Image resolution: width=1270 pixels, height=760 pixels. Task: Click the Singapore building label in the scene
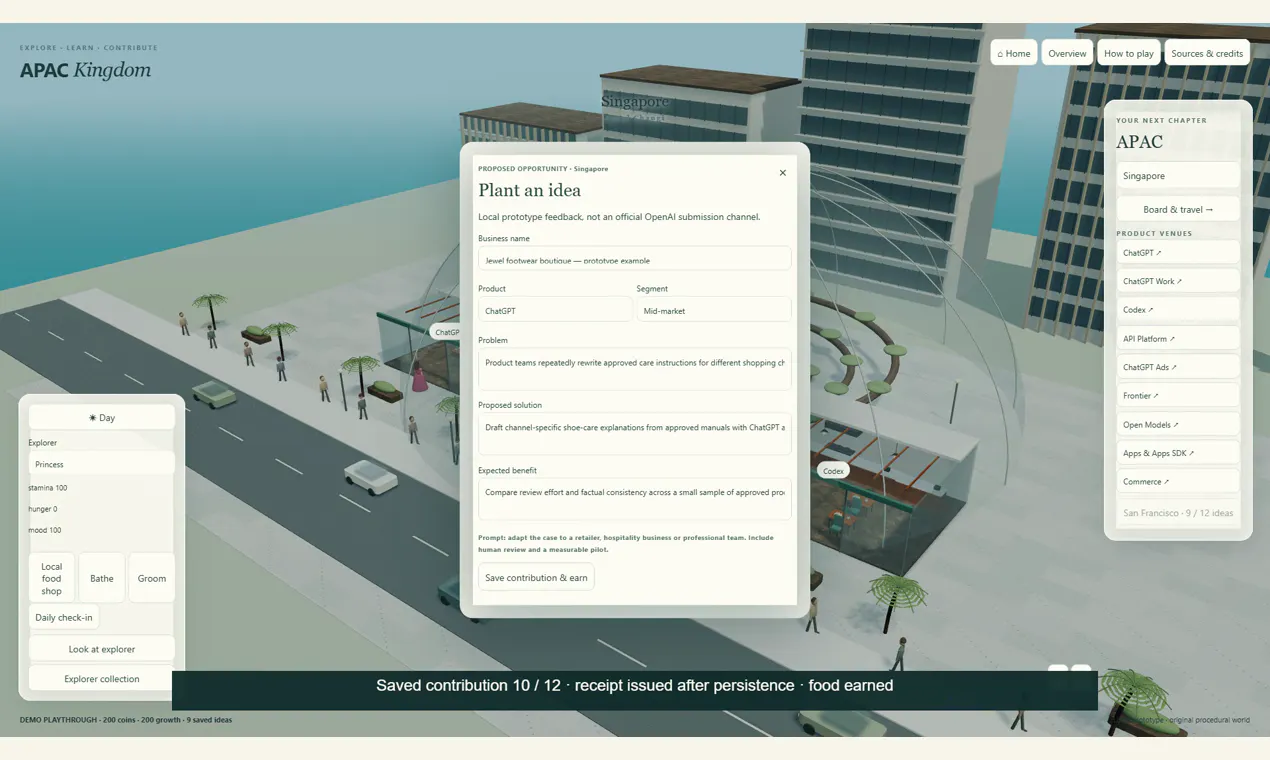coord(635,102)
